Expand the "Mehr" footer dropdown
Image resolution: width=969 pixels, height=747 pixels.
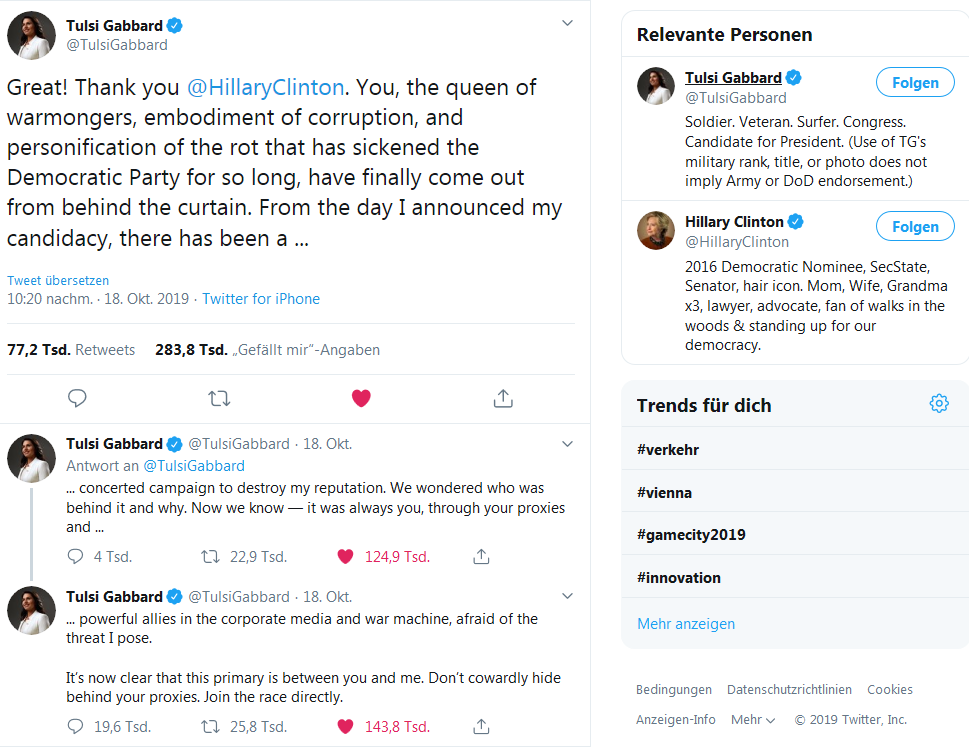[753, 719]
